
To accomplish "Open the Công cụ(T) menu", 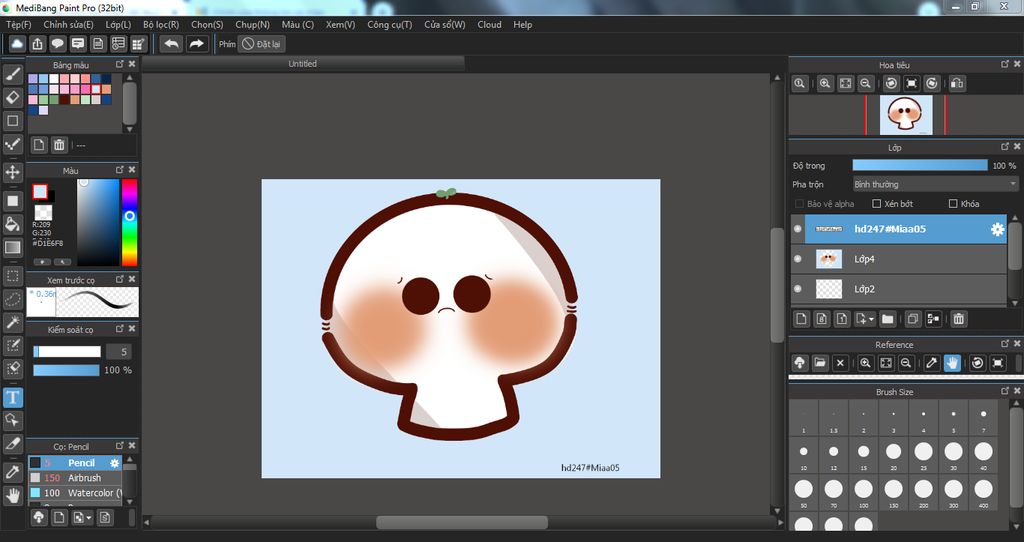I will 389,24.
